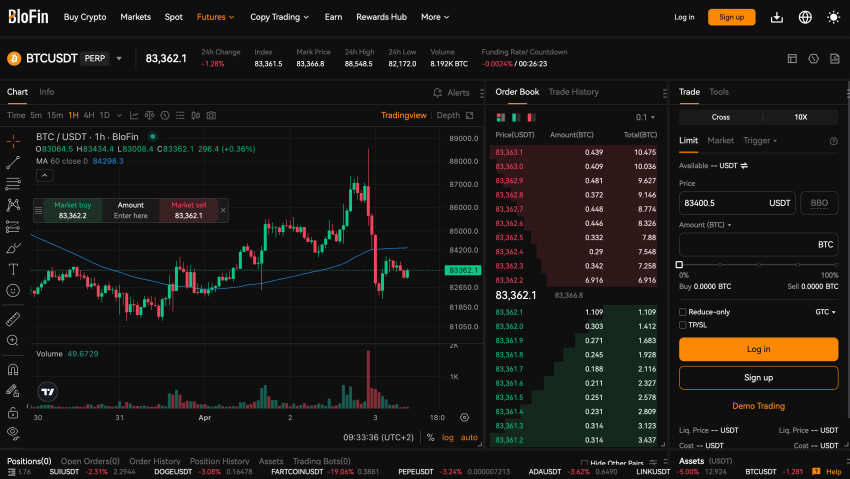
Task: Click the Market buy quick button
Action: point(73,210)
